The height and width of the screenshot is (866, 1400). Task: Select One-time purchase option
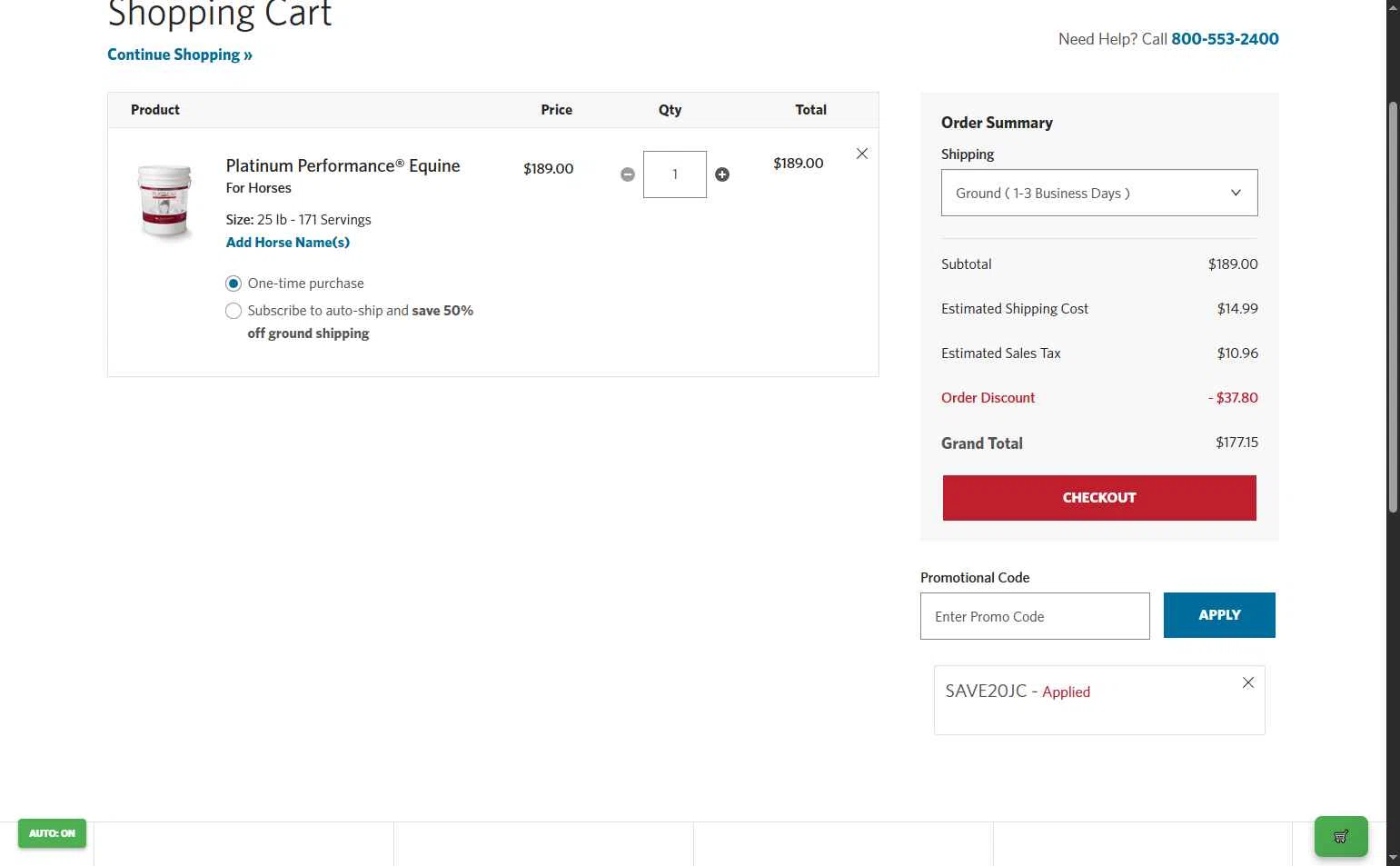coord(233,284)
